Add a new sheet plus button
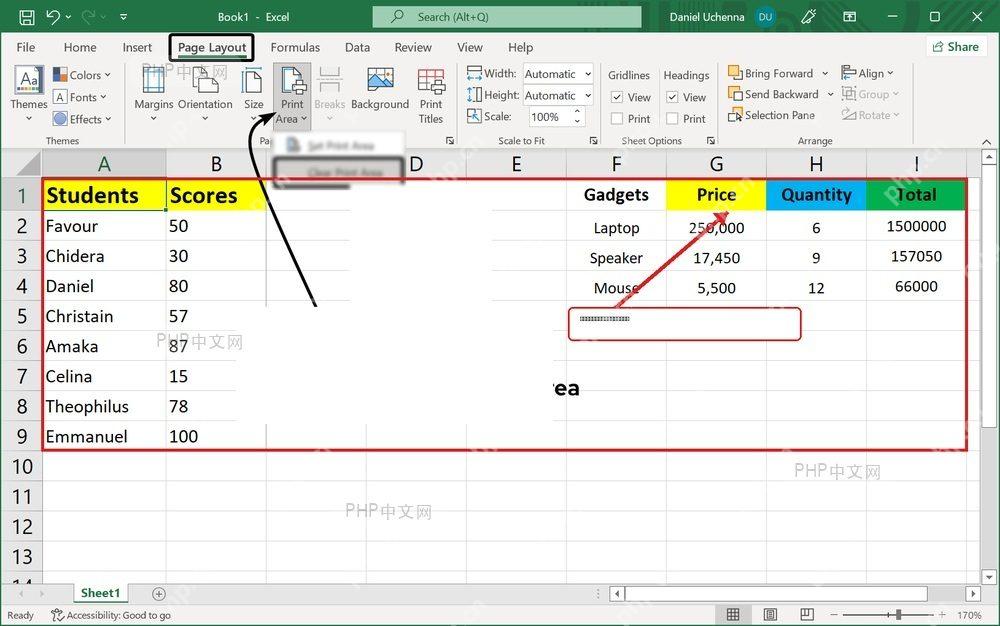Viewport: 1000px width, 626px height. pyautogui.click(x=159, y=594)
